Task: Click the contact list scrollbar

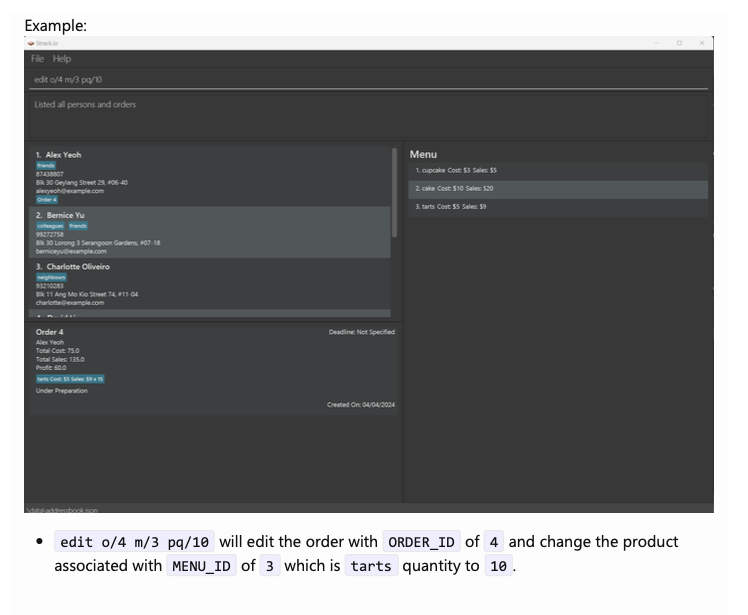Action: coord(394,192)
